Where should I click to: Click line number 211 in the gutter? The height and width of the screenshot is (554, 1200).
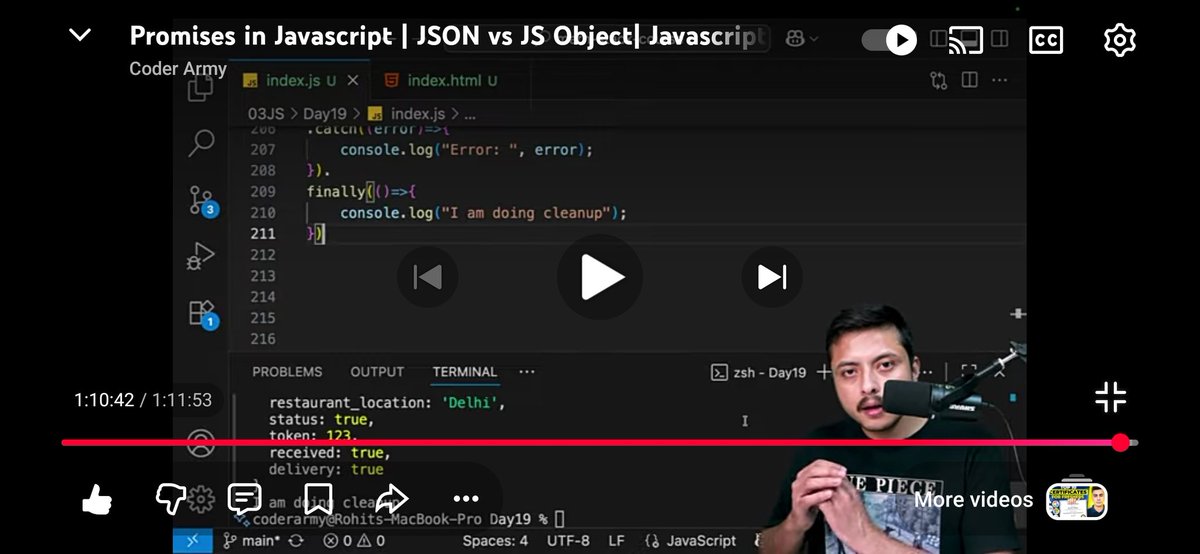click(262, 234)
